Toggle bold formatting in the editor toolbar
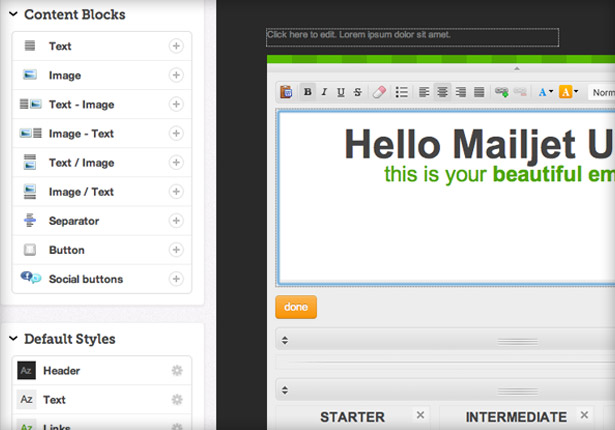The height and width of the screenshot is (430, 615). pyautogui.click(x=308, y=92)
